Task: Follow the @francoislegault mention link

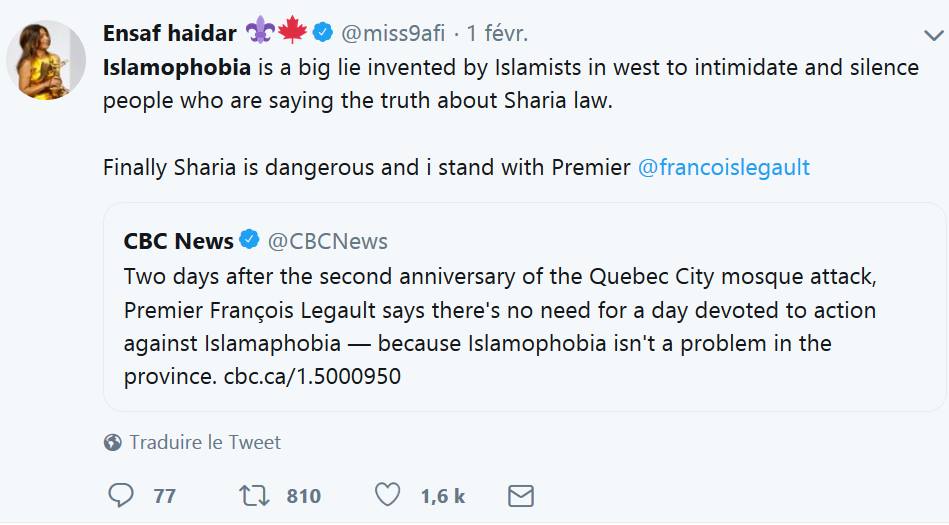Action: pos(723,167)
